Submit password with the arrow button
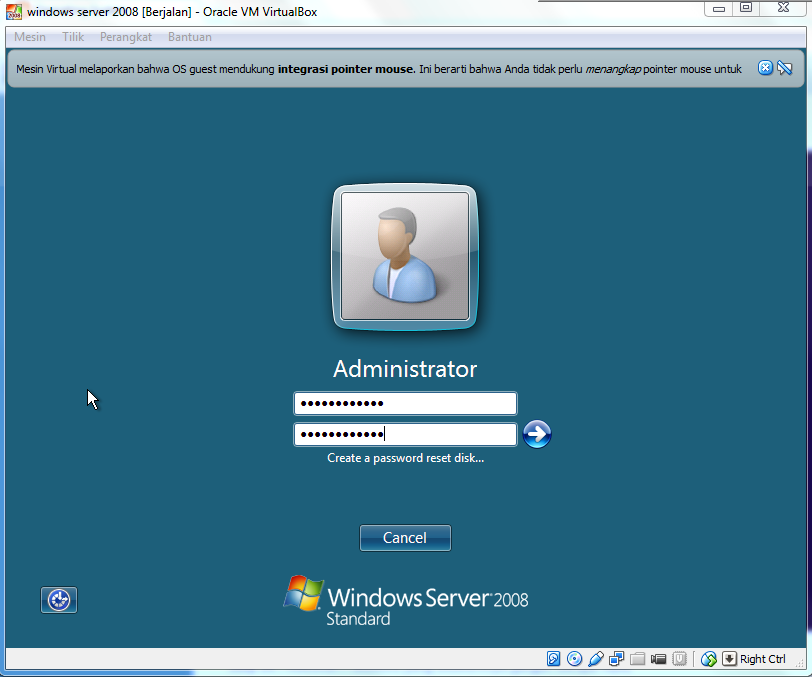The image size is (812, 677). pyautogui.click(x=537, y=434)
